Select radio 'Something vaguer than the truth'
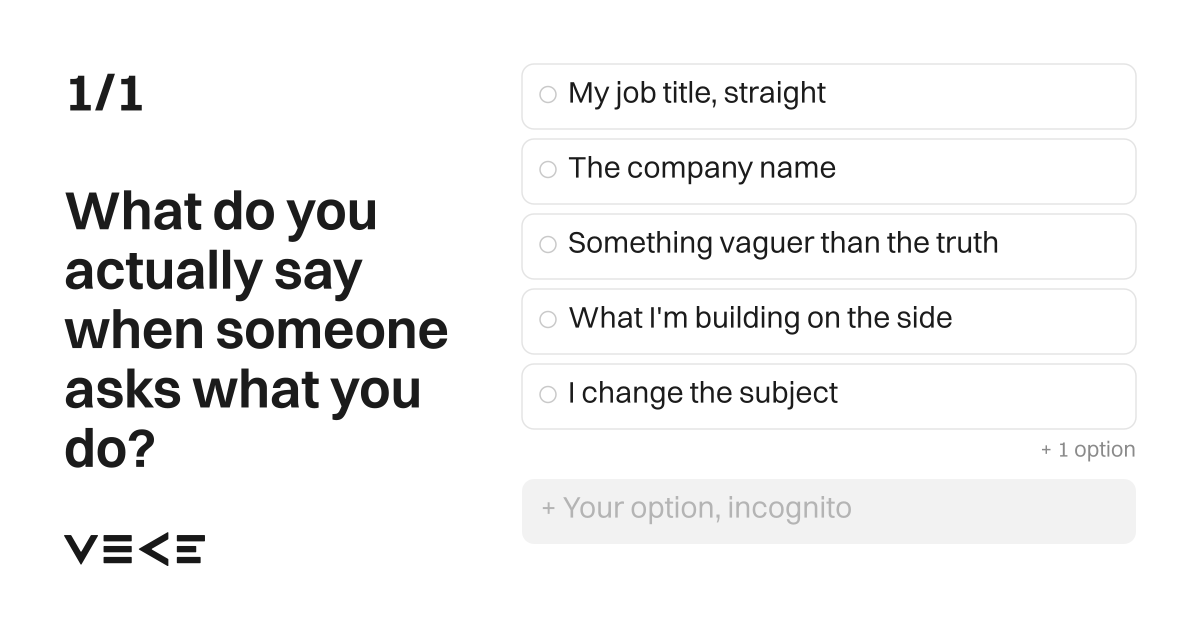 [x=548, y=245]
